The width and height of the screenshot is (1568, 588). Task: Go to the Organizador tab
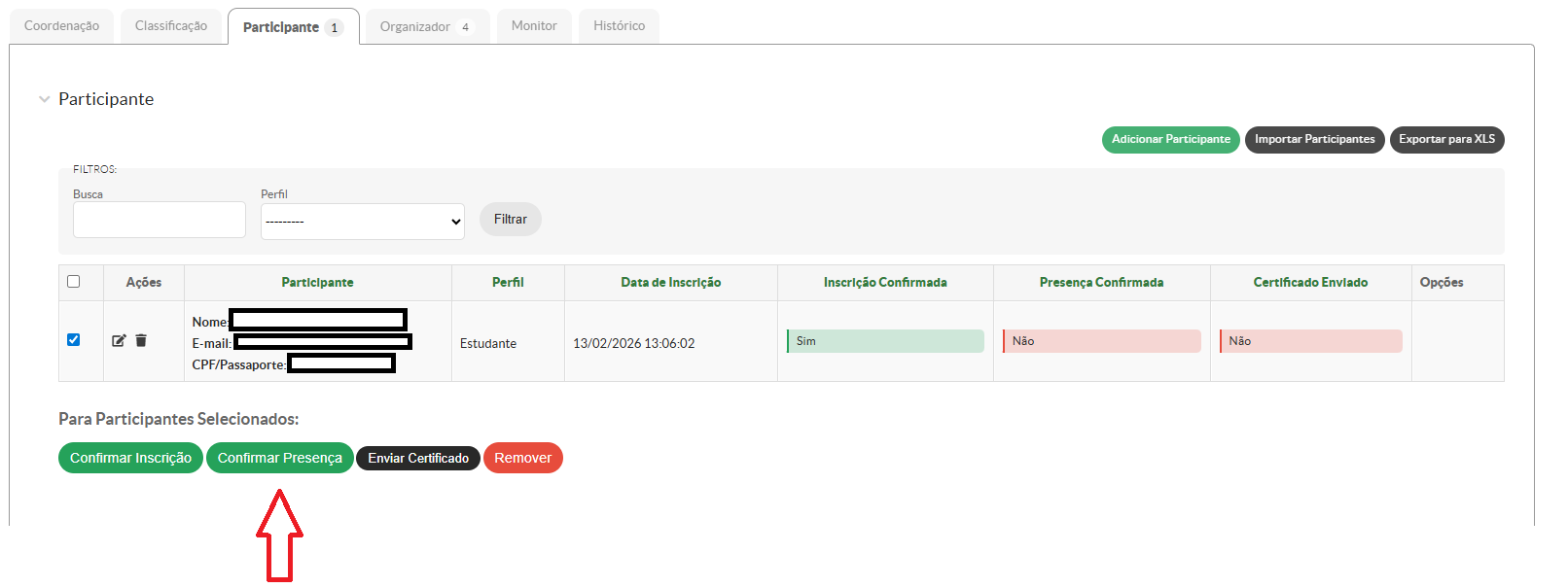point(424,26)
